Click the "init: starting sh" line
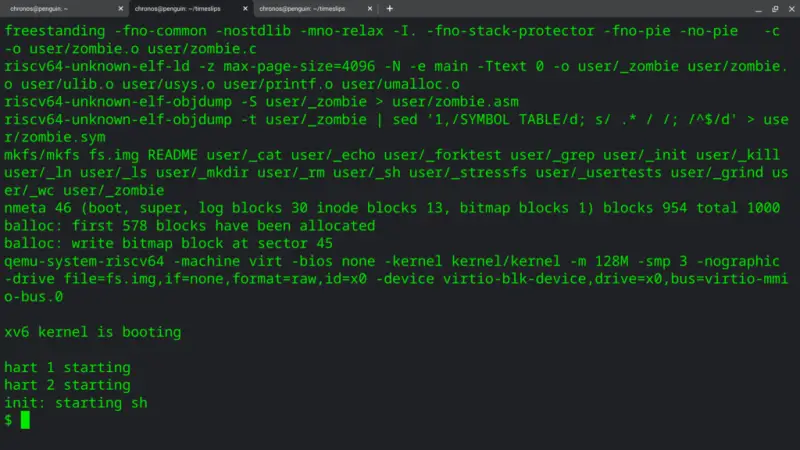Screen dimensions: 800x450 click(x=76, y=403)
